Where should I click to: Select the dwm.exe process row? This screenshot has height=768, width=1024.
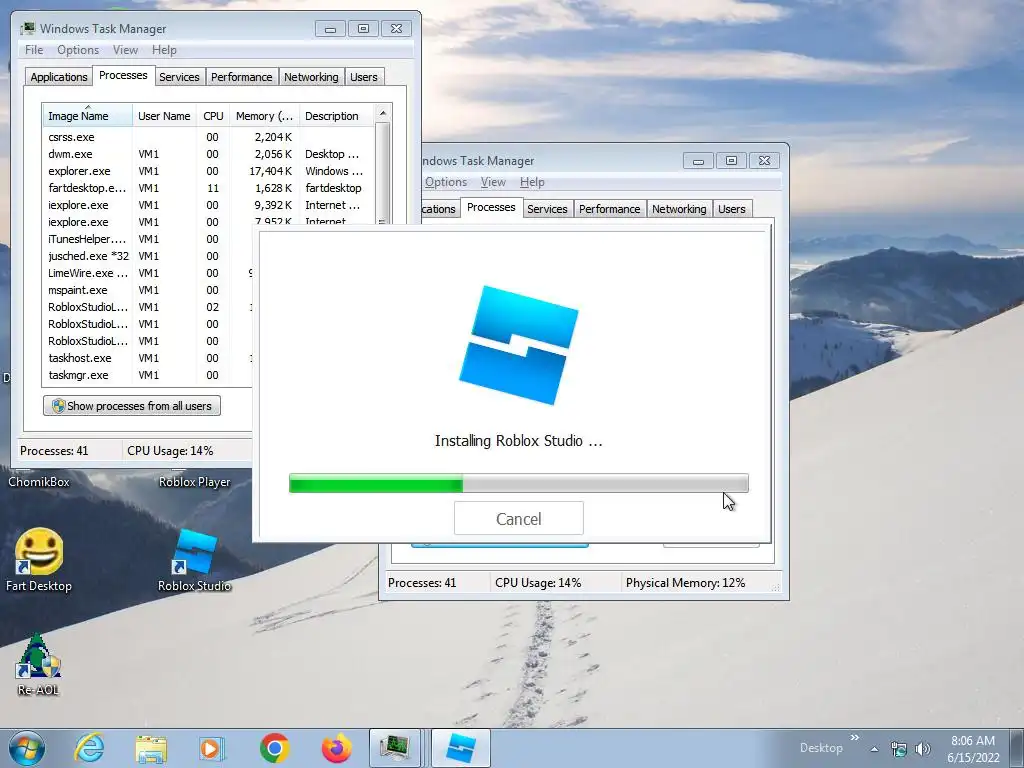[x=208, y=154]
